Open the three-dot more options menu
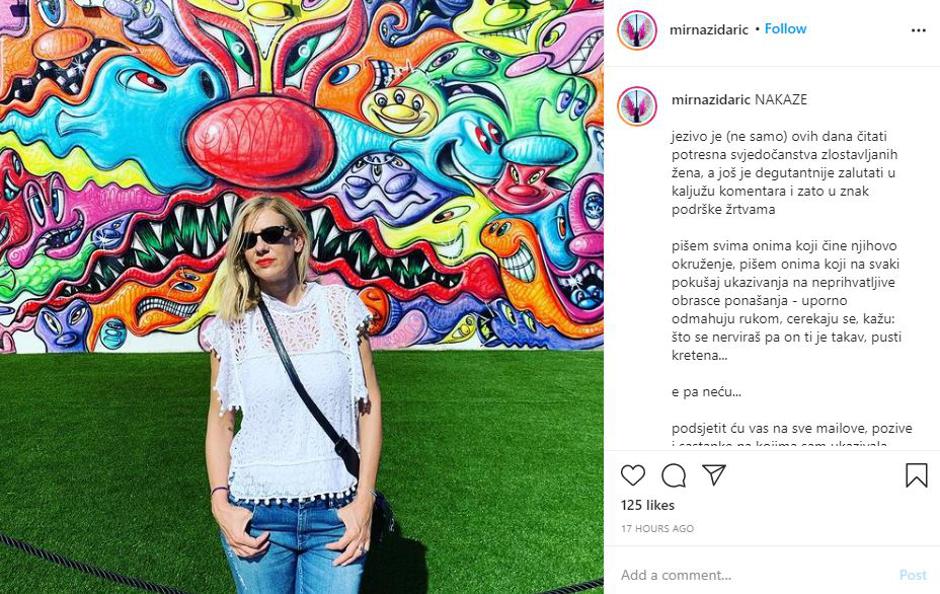This screenshot has height=594, width=940. (x=918, y=31)
